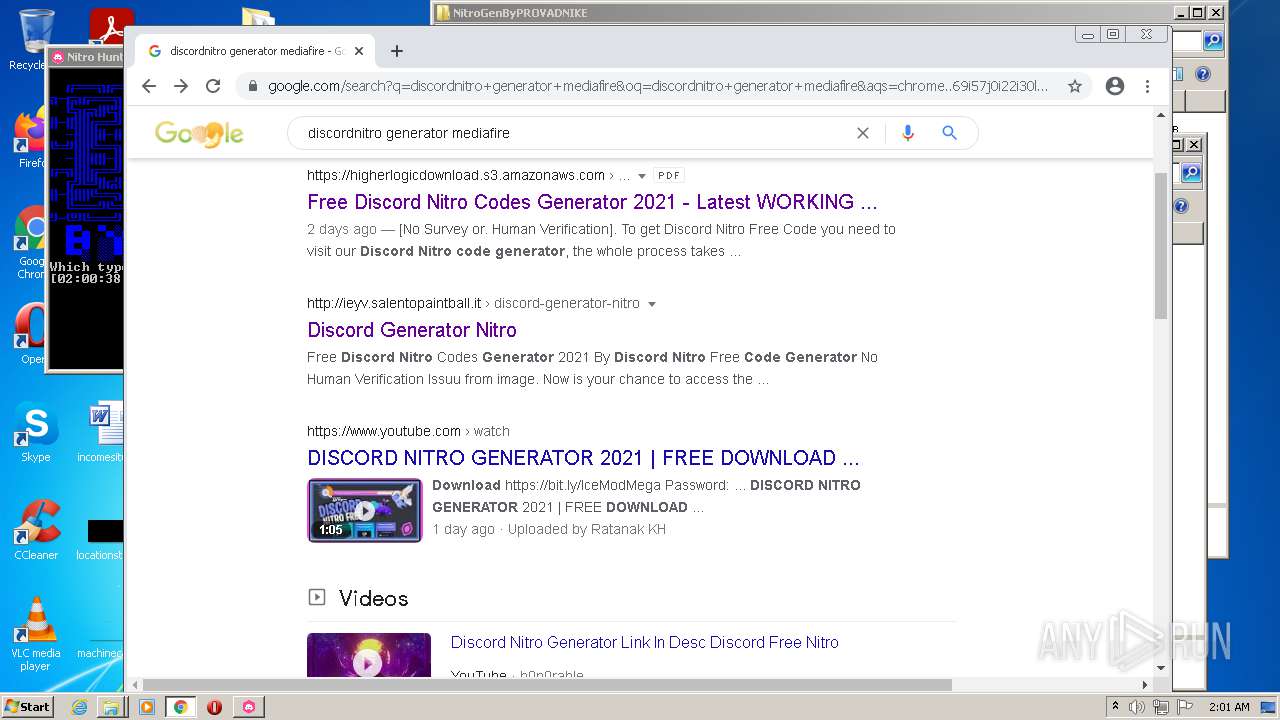Open the Skype desktop shortcut
Viewport: 1280px width, 720px height.
pos(35,433)
